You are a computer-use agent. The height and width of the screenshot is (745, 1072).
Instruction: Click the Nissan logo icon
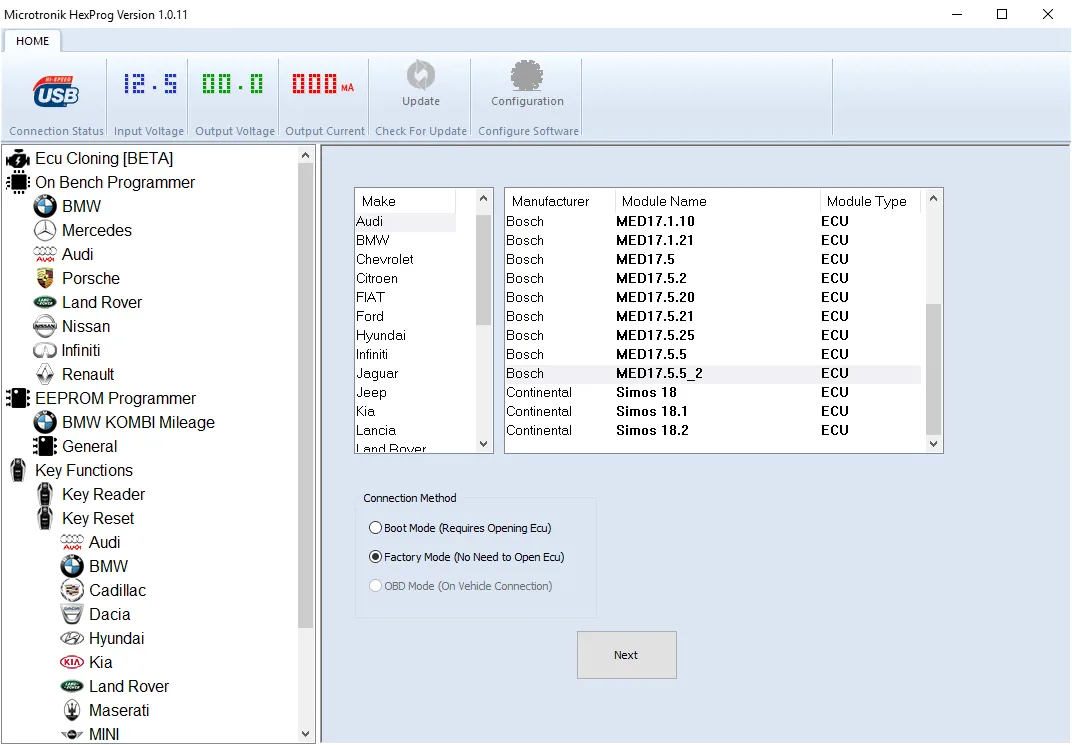pos(45,326)
